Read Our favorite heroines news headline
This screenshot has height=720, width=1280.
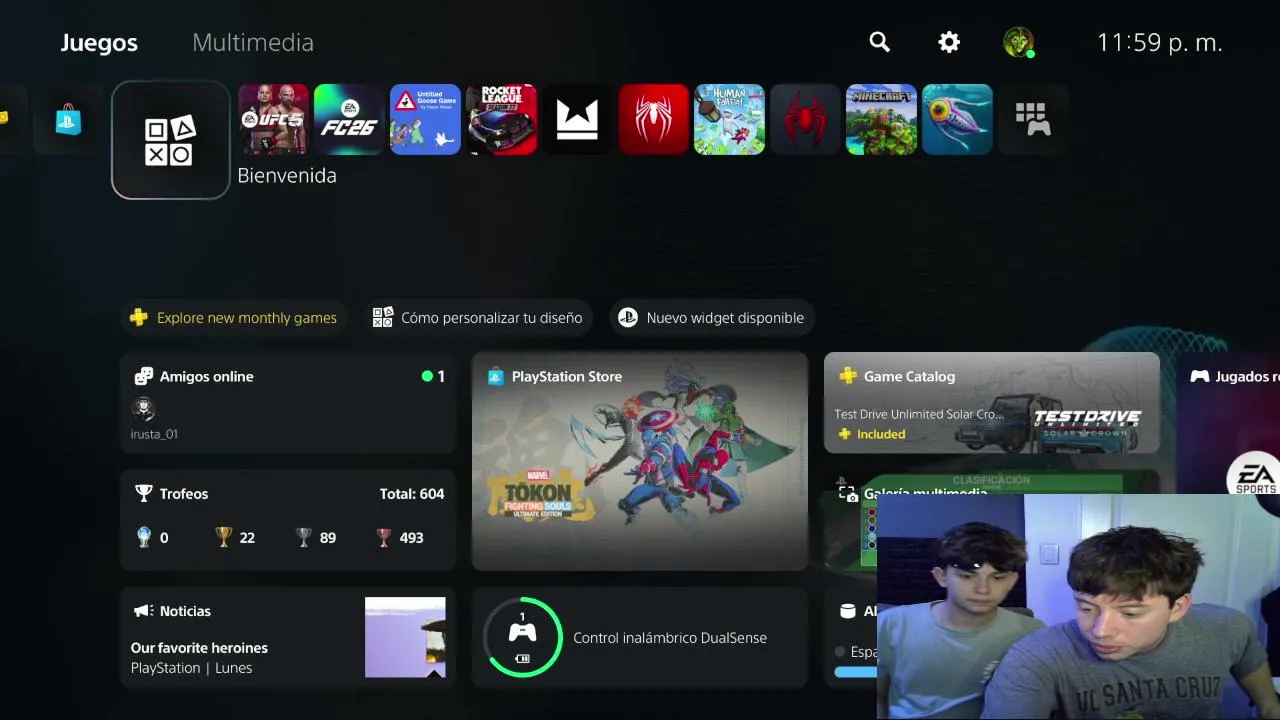(199, 648)
